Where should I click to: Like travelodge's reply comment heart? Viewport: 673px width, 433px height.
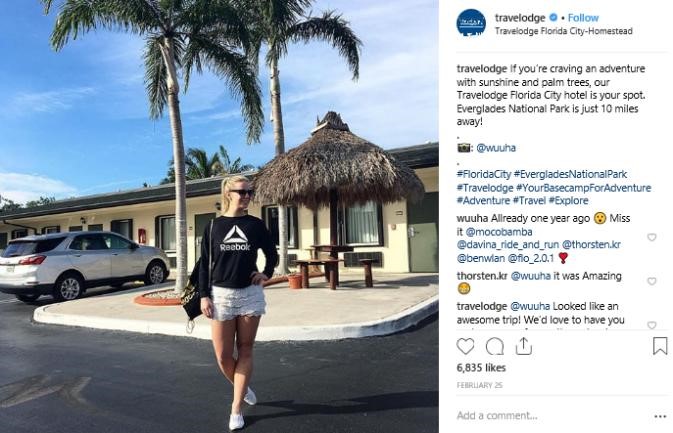coord(652,325)
